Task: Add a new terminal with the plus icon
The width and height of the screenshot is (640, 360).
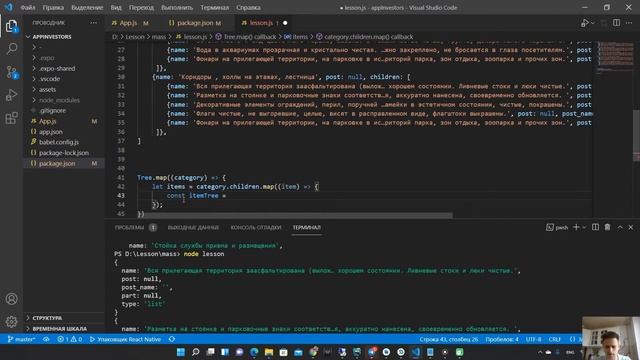Action: pos(576,227)
